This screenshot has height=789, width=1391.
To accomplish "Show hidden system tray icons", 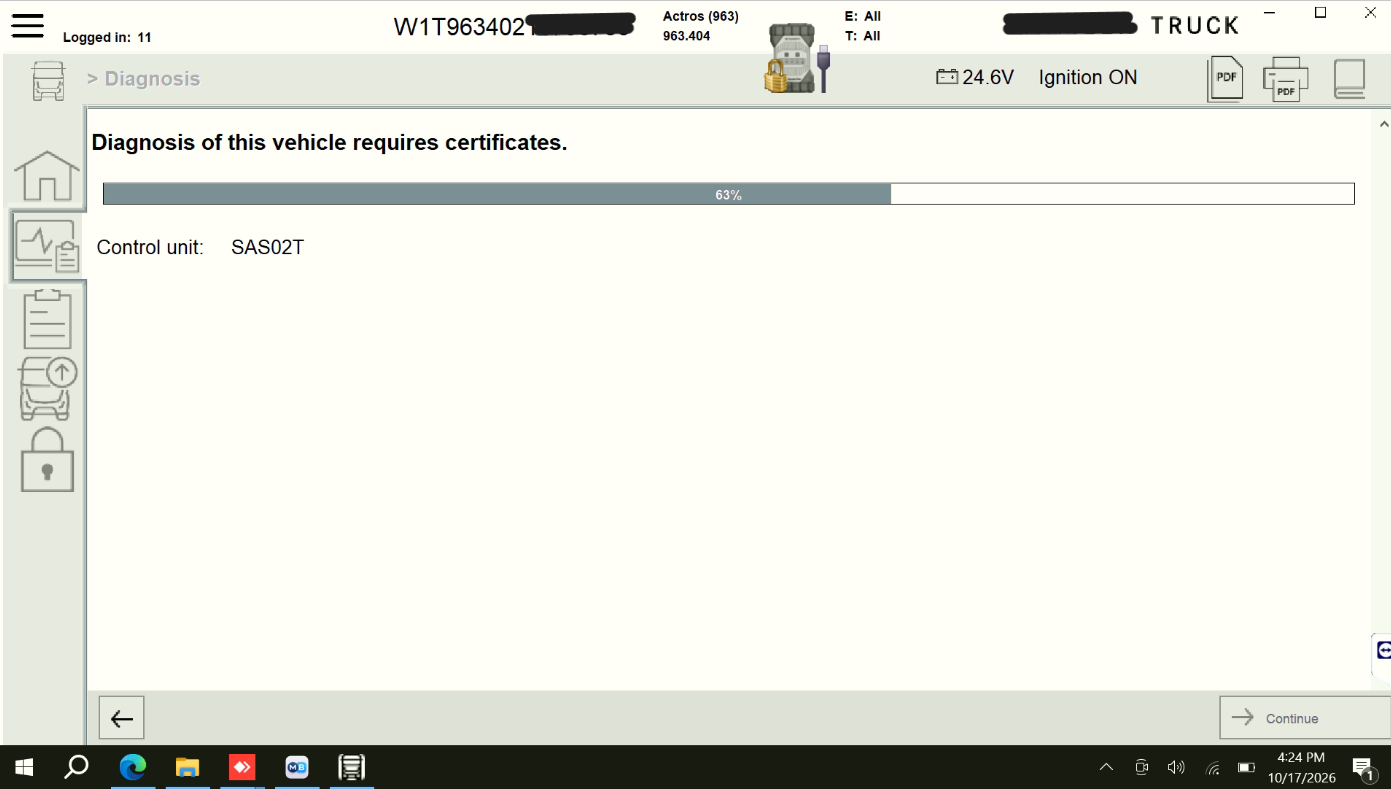I will point(1106,767).
